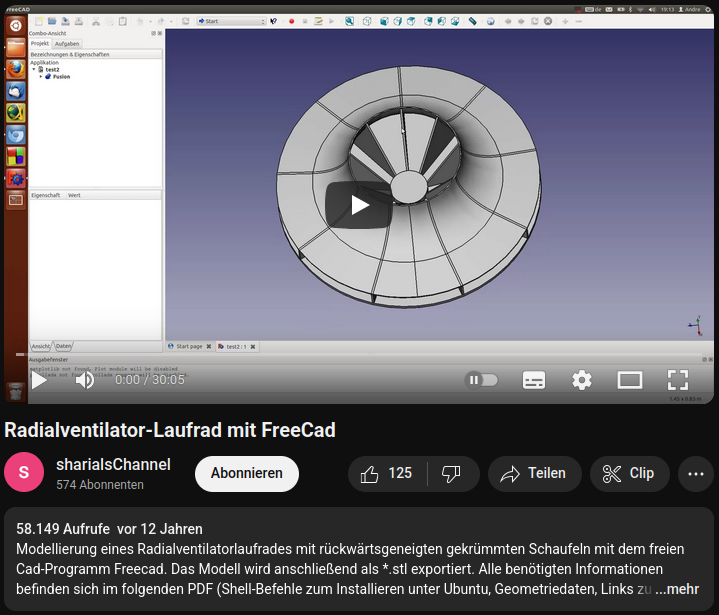The width and height of the screenshot is (719, 615).
Task: Click the Teilen share button
Action: [534, 474]
